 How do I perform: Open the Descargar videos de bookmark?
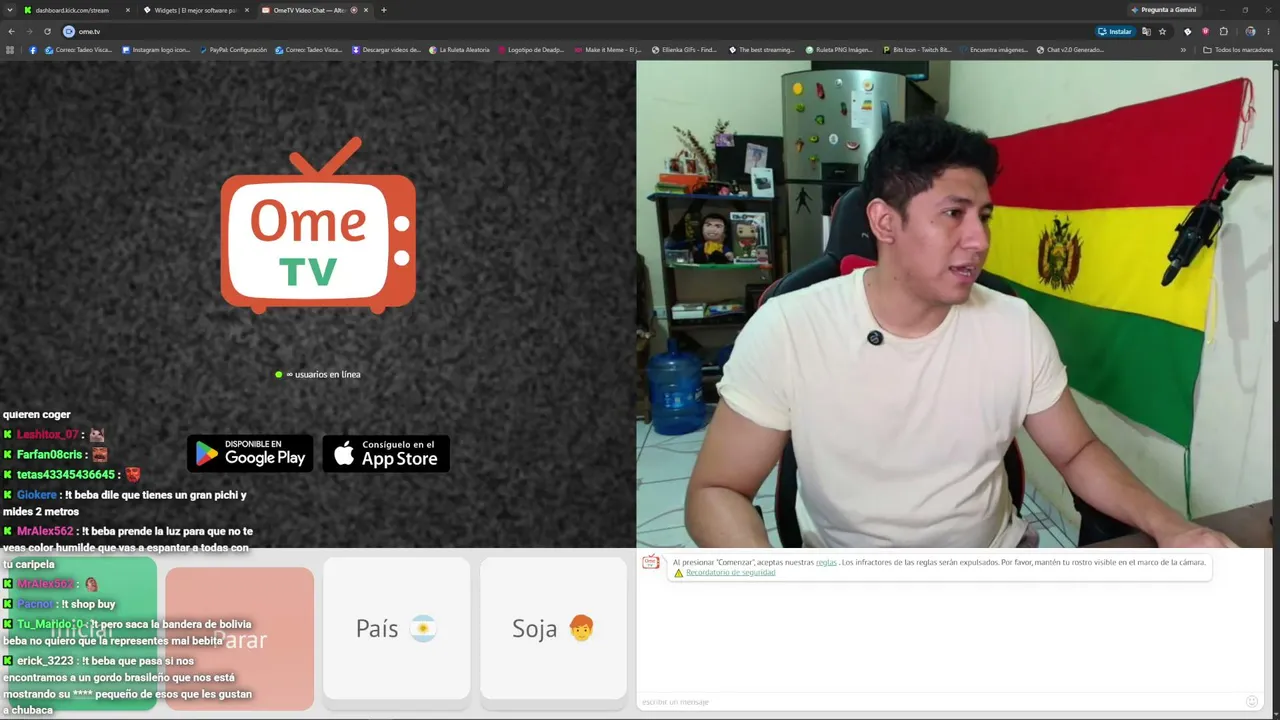click(x=386, y=50)
